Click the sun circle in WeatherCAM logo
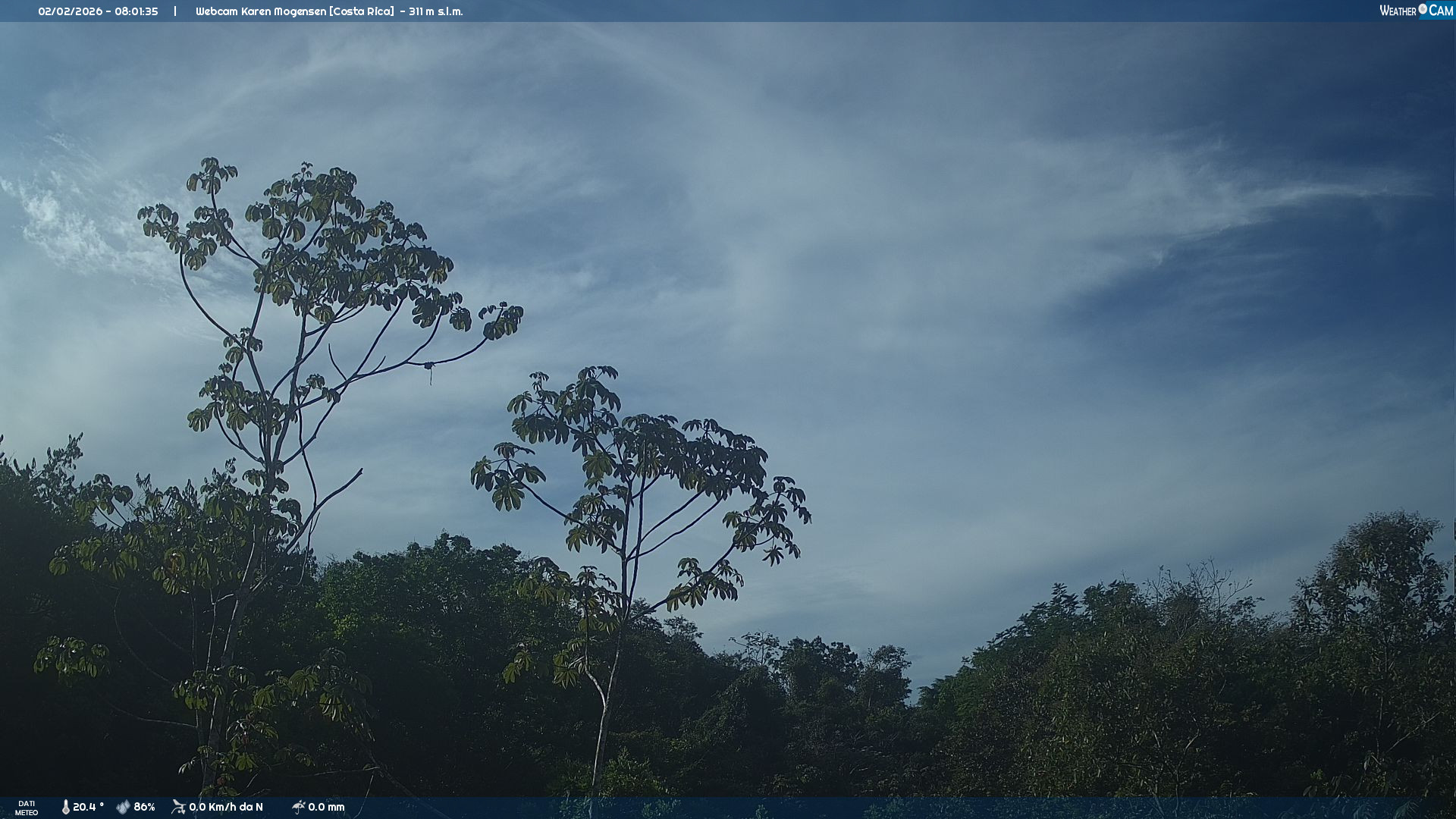1456x819 pixels. (x=1423, y=9)
